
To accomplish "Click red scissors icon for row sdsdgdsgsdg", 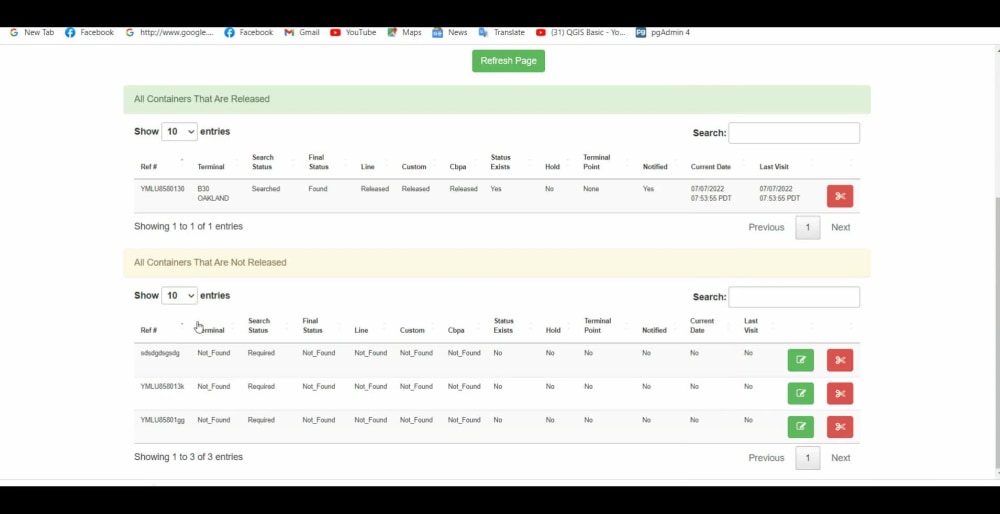I will click(840, 360).
